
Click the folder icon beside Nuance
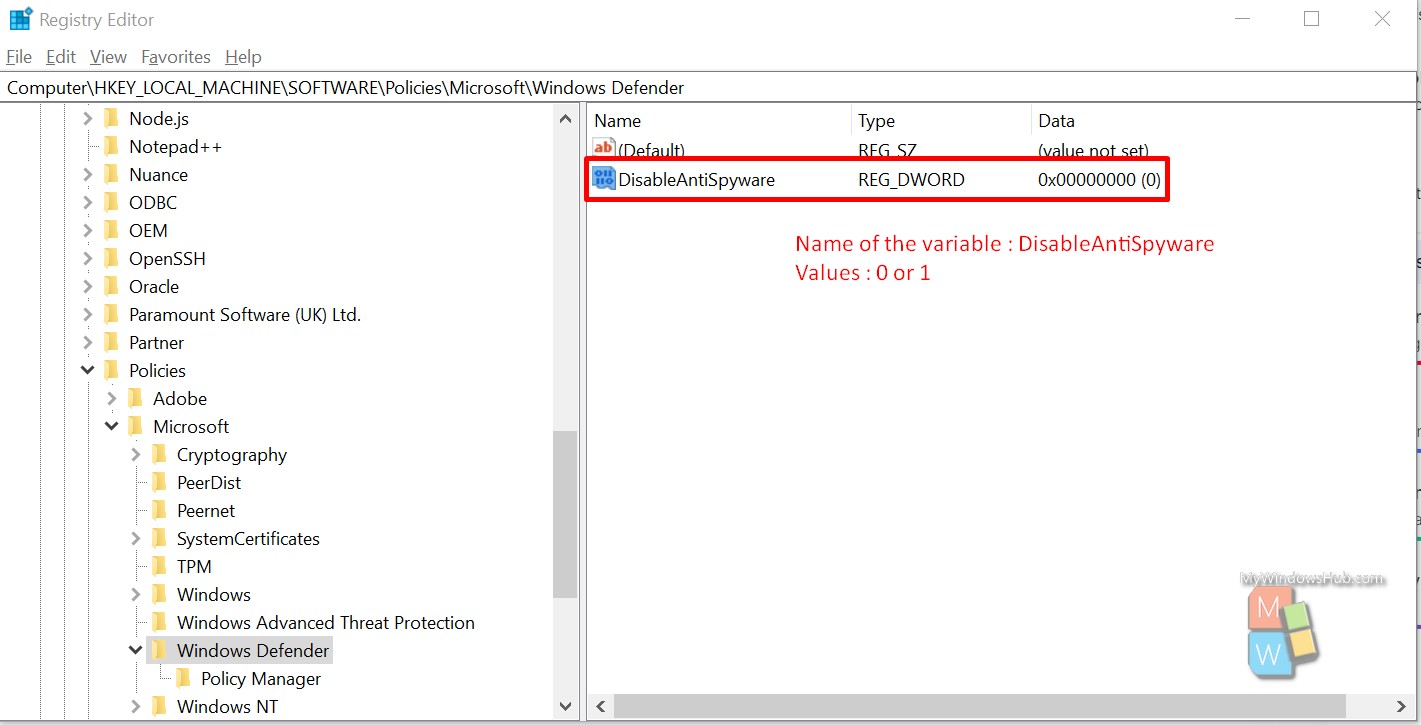[111, 174]
